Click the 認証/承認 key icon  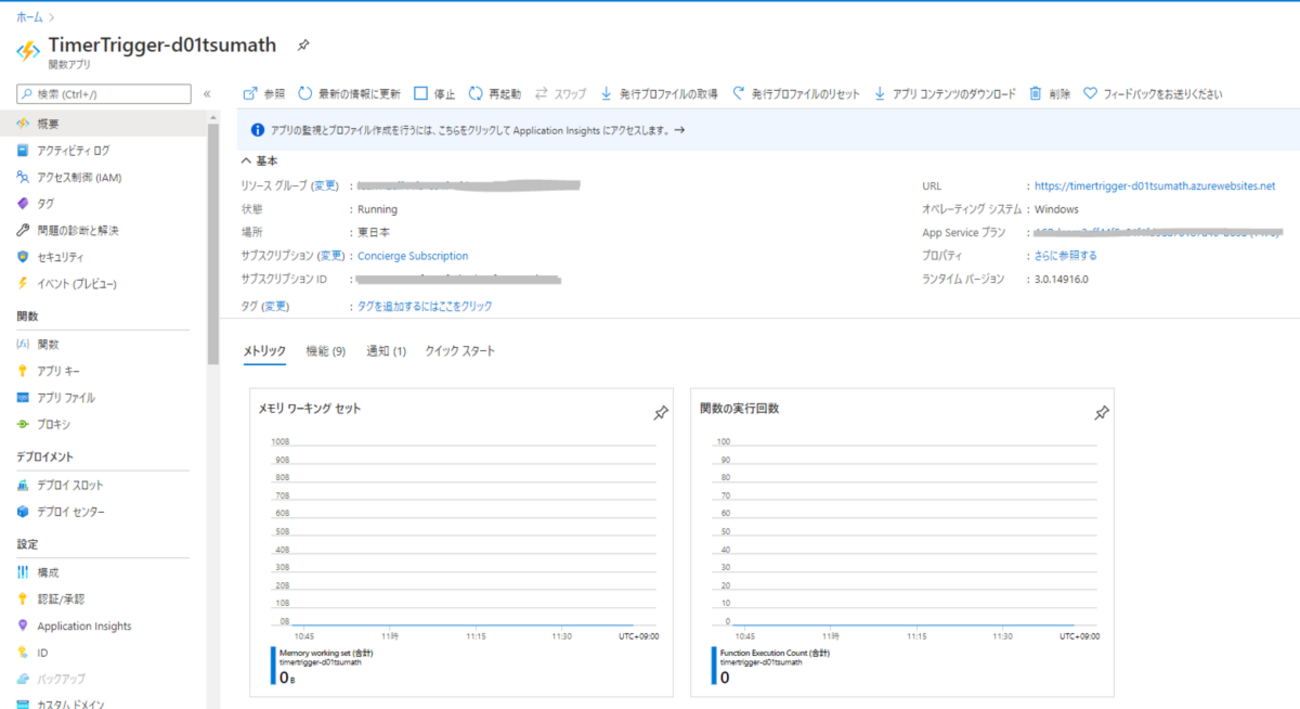[23, 599]
